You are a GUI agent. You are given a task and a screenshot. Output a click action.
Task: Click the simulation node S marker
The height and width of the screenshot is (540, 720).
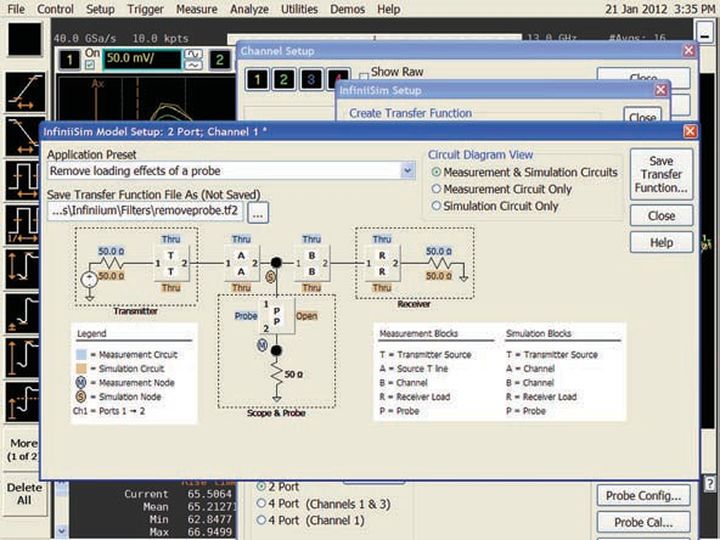tap(270, 276)
